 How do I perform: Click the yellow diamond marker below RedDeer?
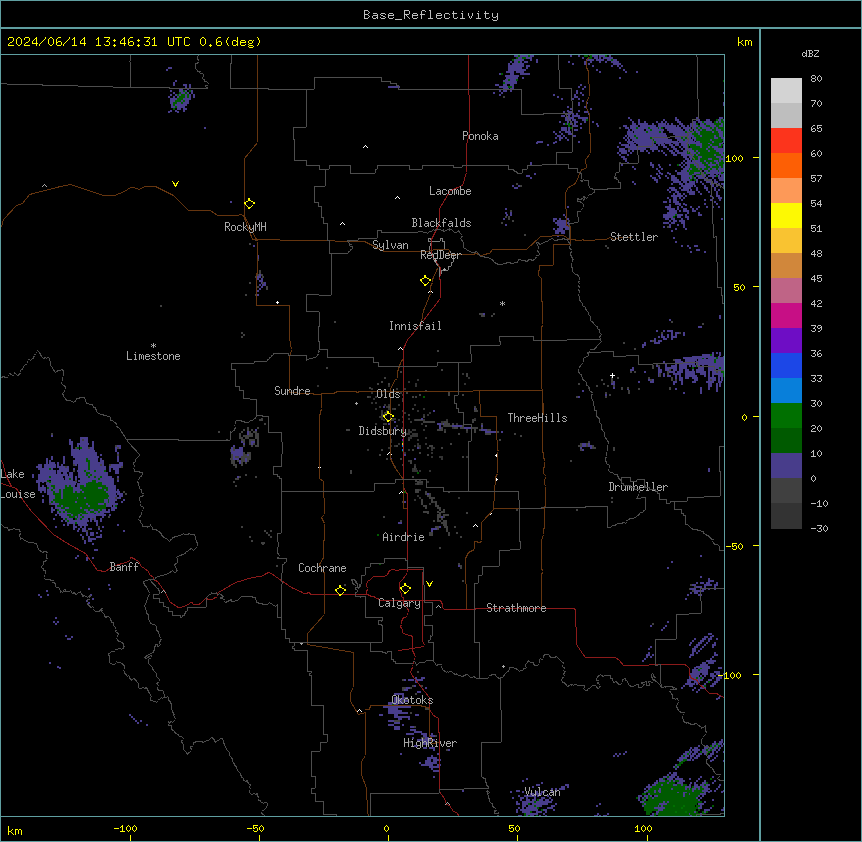426,280
